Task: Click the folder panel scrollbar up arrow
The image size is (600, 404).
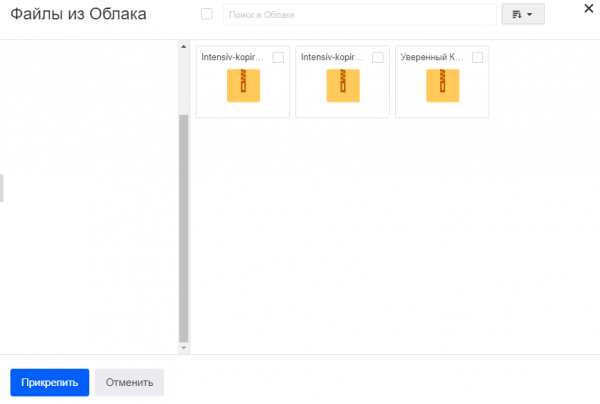Action: coord(184,47)
